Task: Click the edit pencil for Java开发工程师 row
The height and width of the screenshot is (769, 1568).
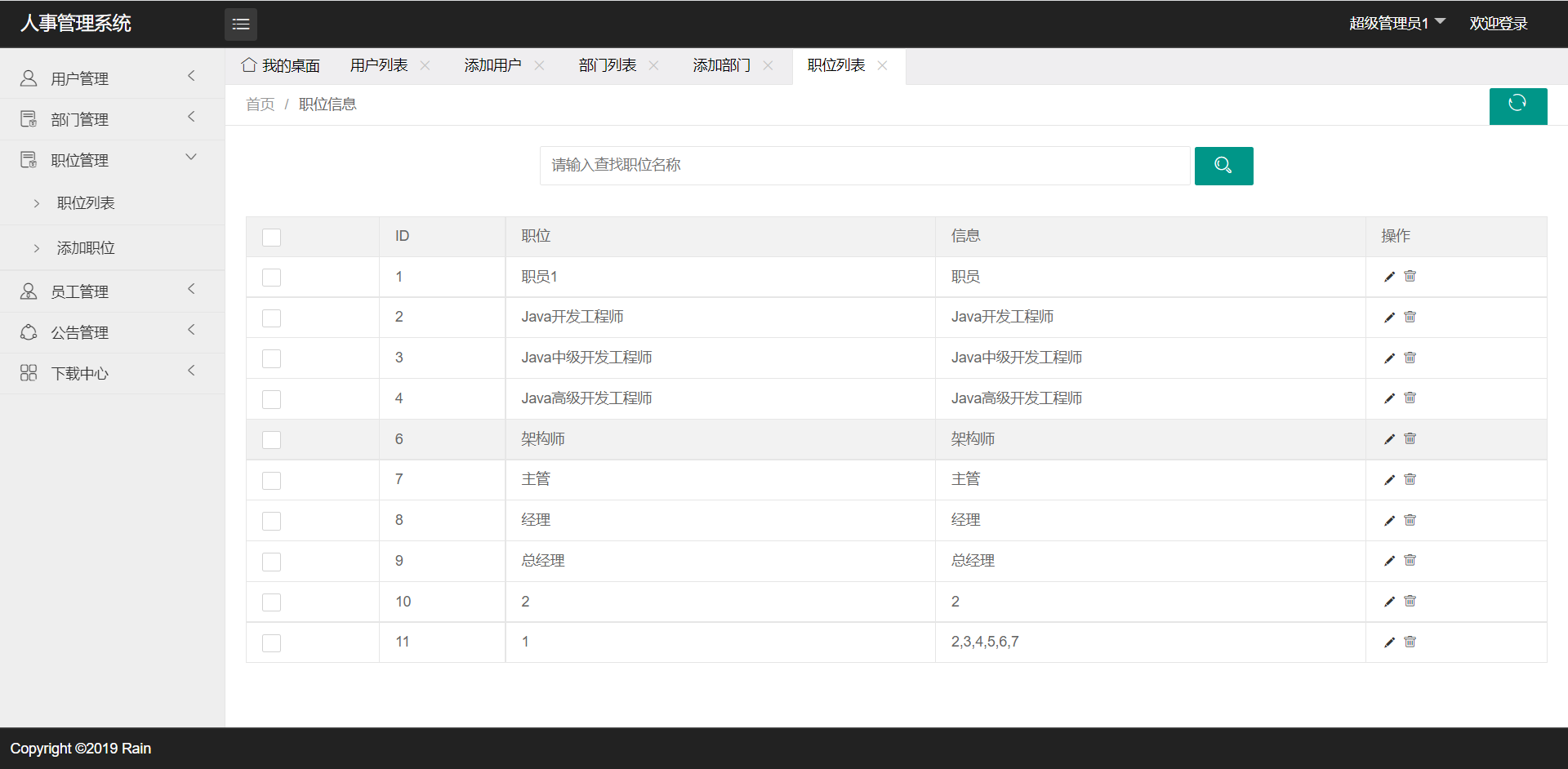Action: coord(1389,318)
